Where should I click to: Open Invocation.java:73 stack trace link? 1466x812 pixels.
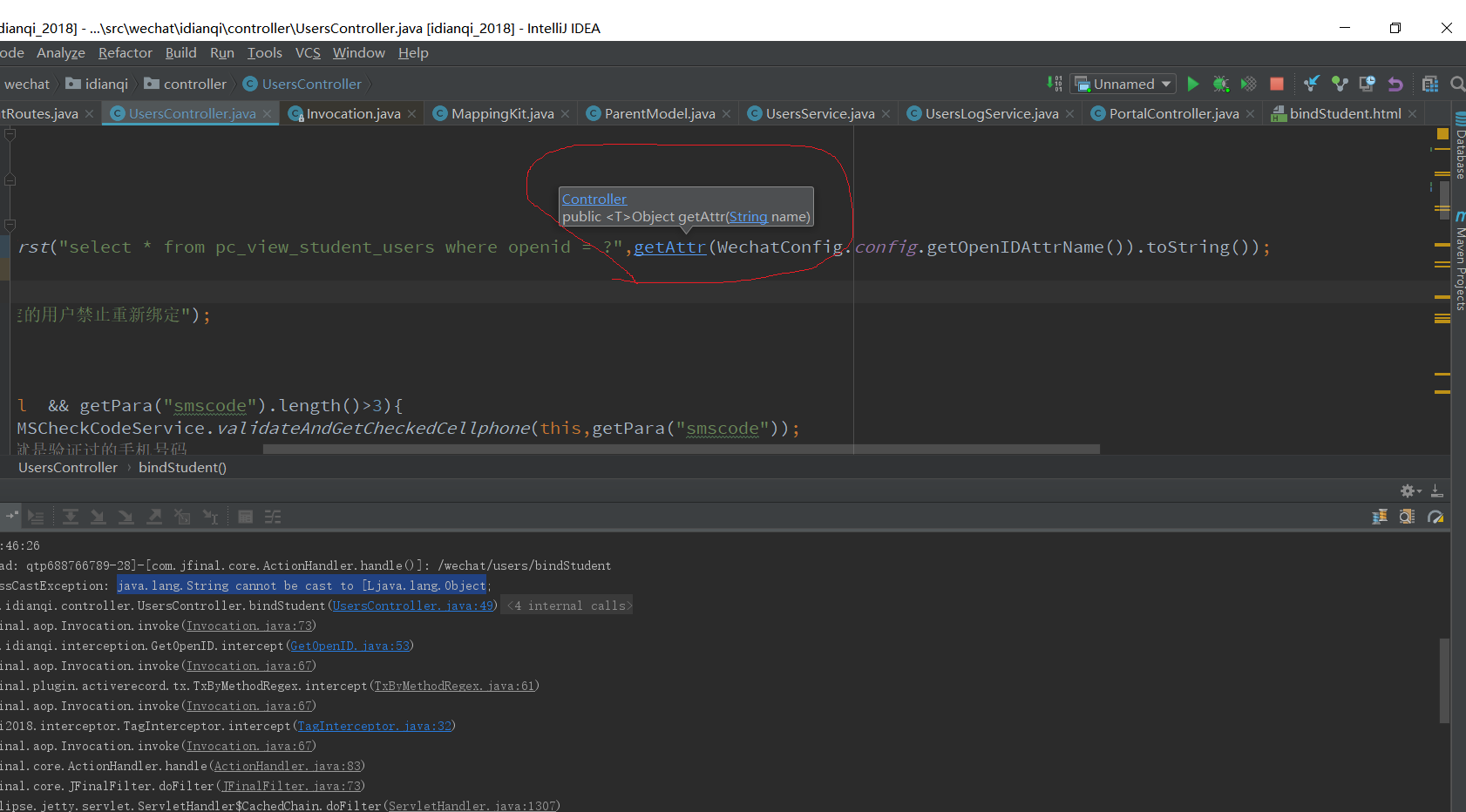pos(249,626)
